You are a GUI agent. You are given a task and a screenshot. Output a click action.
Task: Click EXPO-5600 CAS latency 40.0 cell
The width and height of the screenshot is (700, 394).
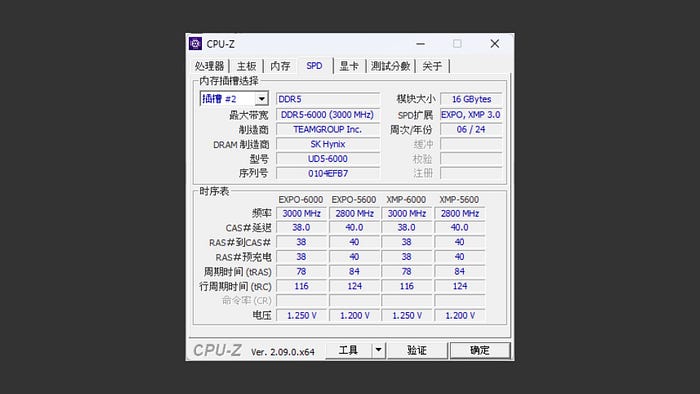click(x=354, y=228)
